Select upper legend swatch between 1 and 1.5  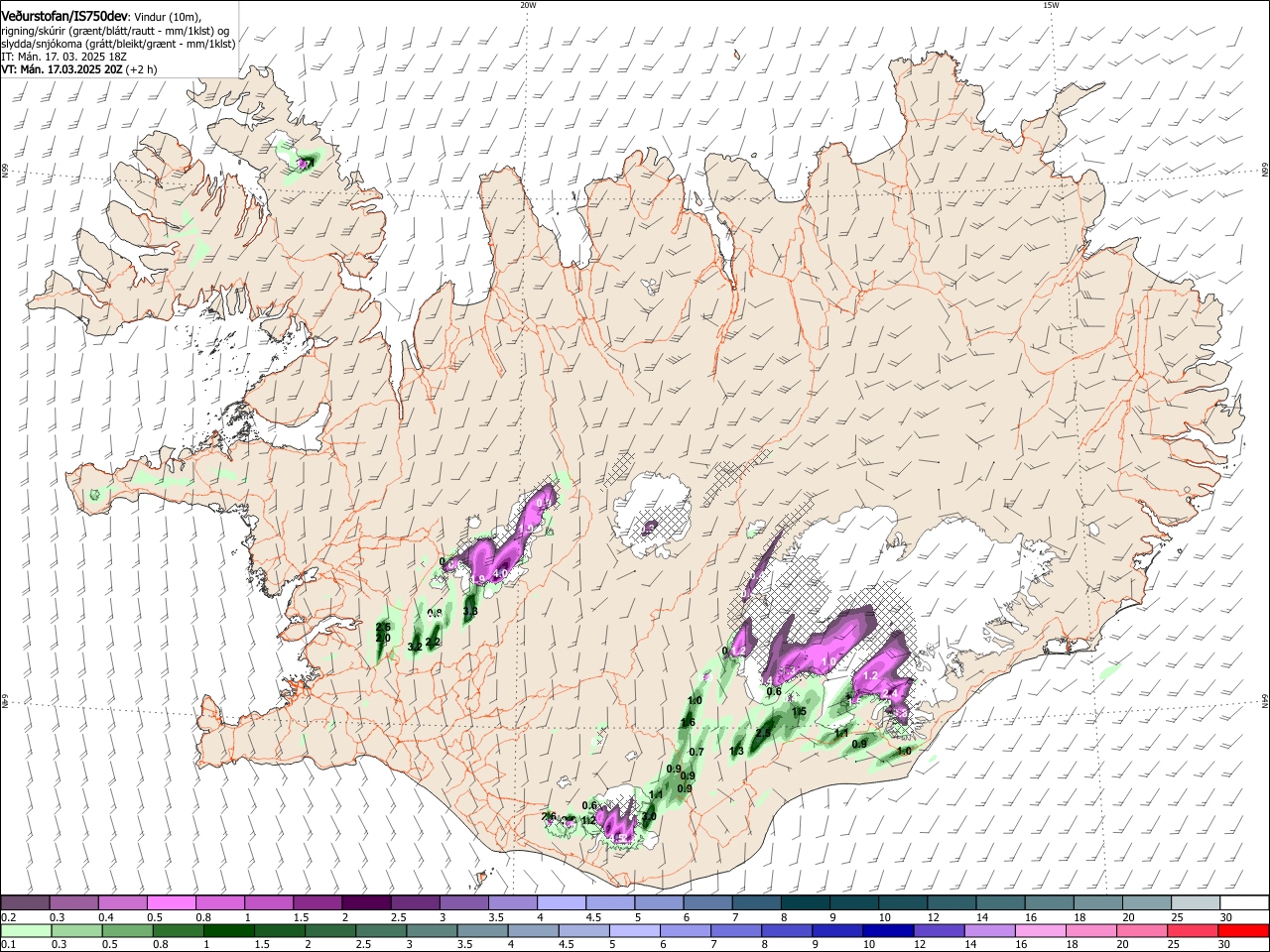[268, 903]
